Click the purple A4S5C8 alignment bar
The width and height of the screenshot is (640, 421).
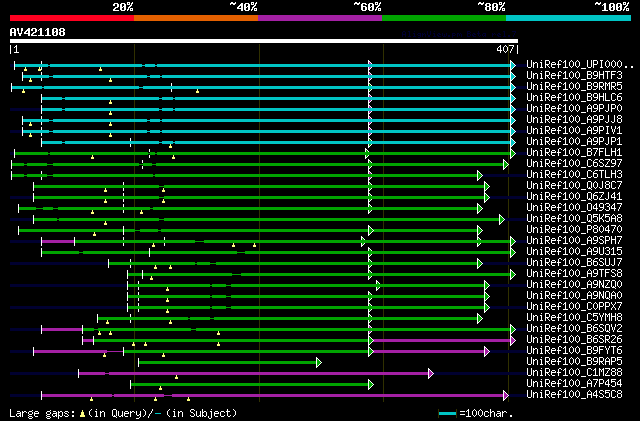[273, 396]
